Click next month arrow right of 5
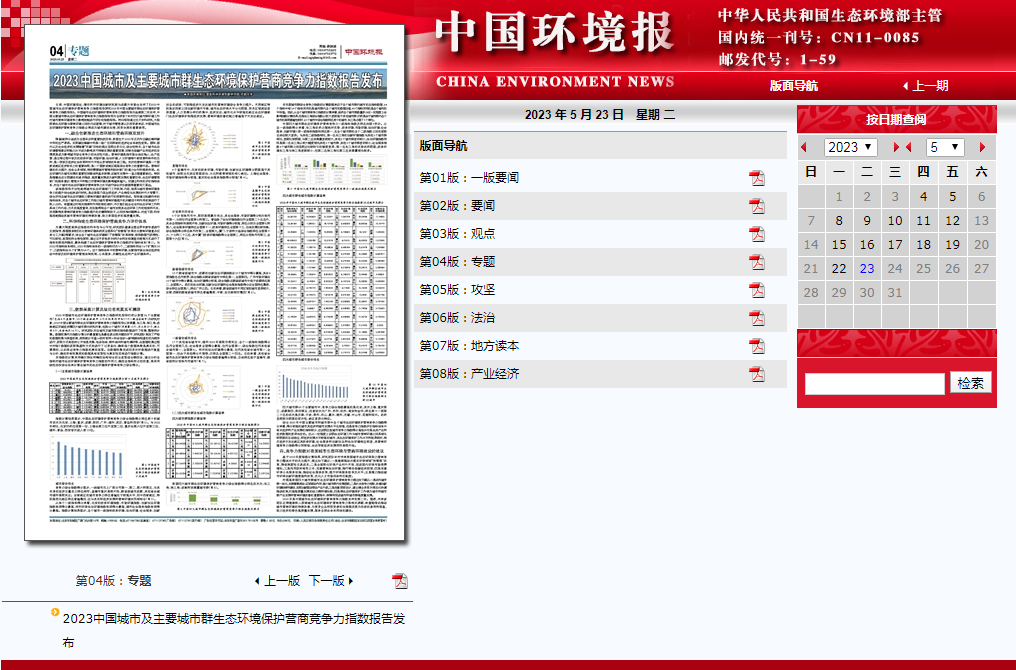1016x670 pixels. tap(982, 147)
